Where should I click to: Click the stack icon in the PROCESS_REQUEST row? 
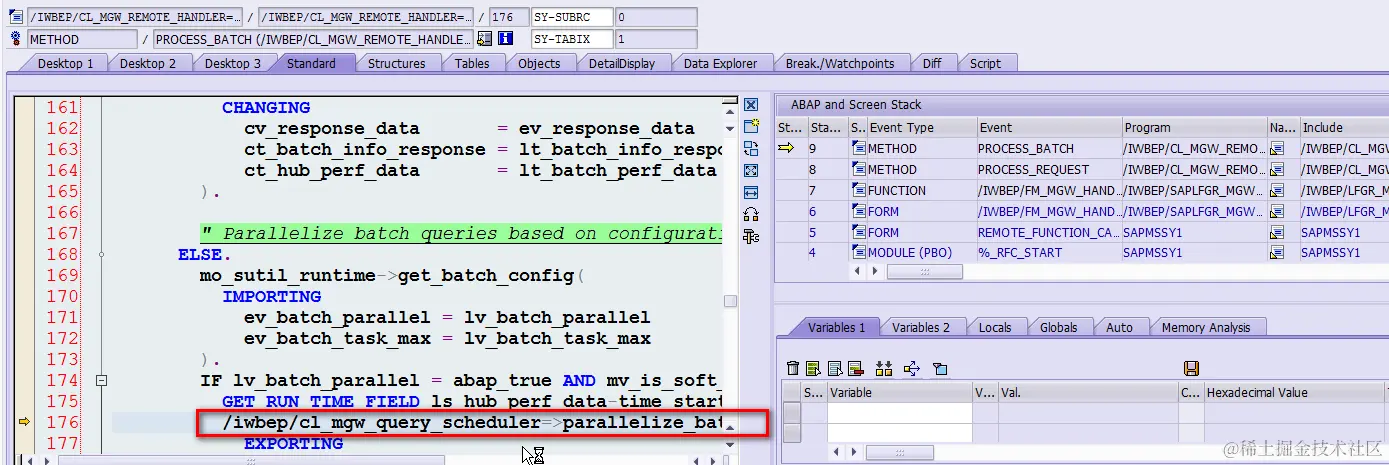pos(858,169)
